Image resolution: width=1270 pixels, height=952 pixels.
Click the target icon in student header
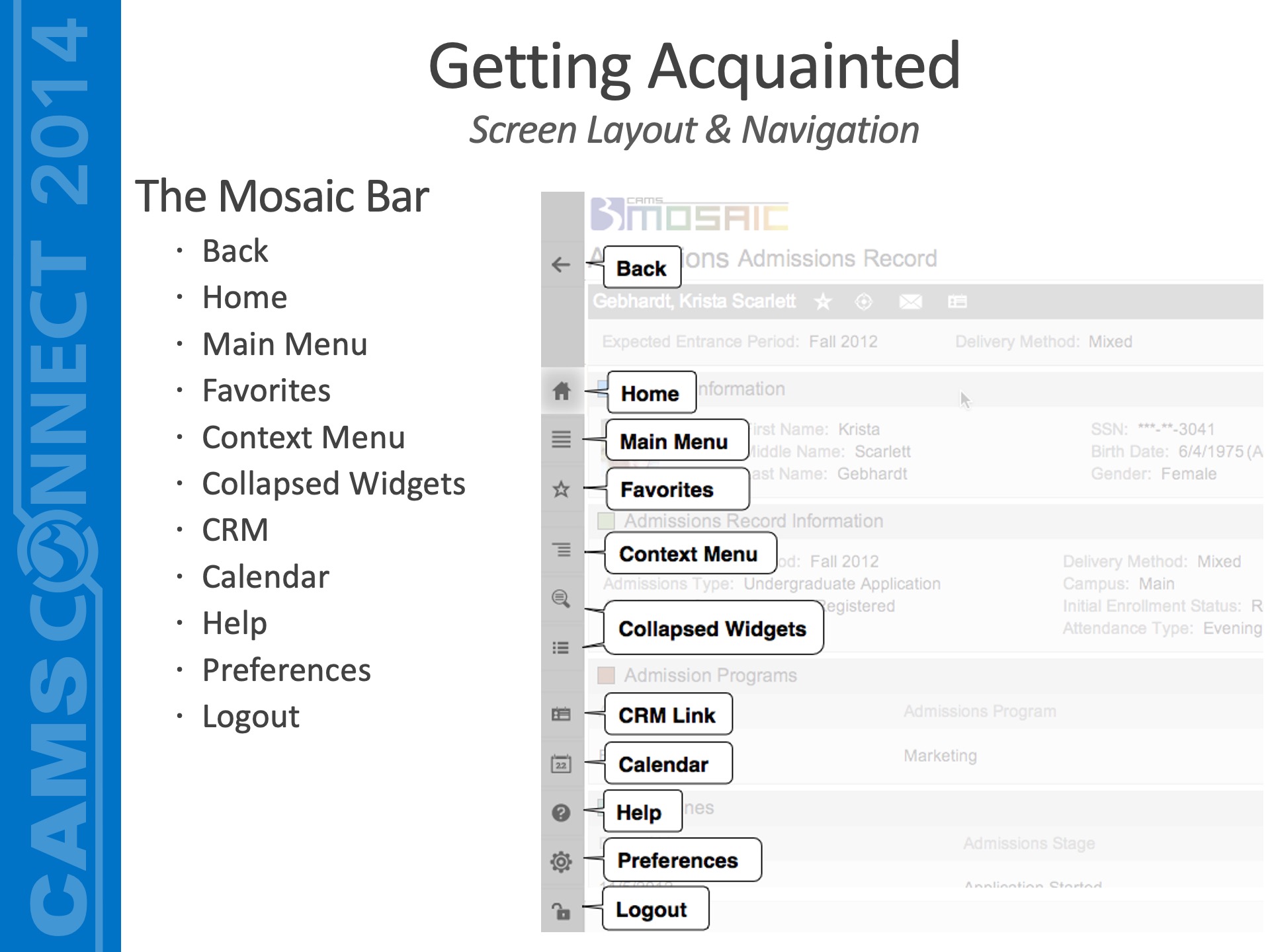pyautogui.click(x=864, y=302)
